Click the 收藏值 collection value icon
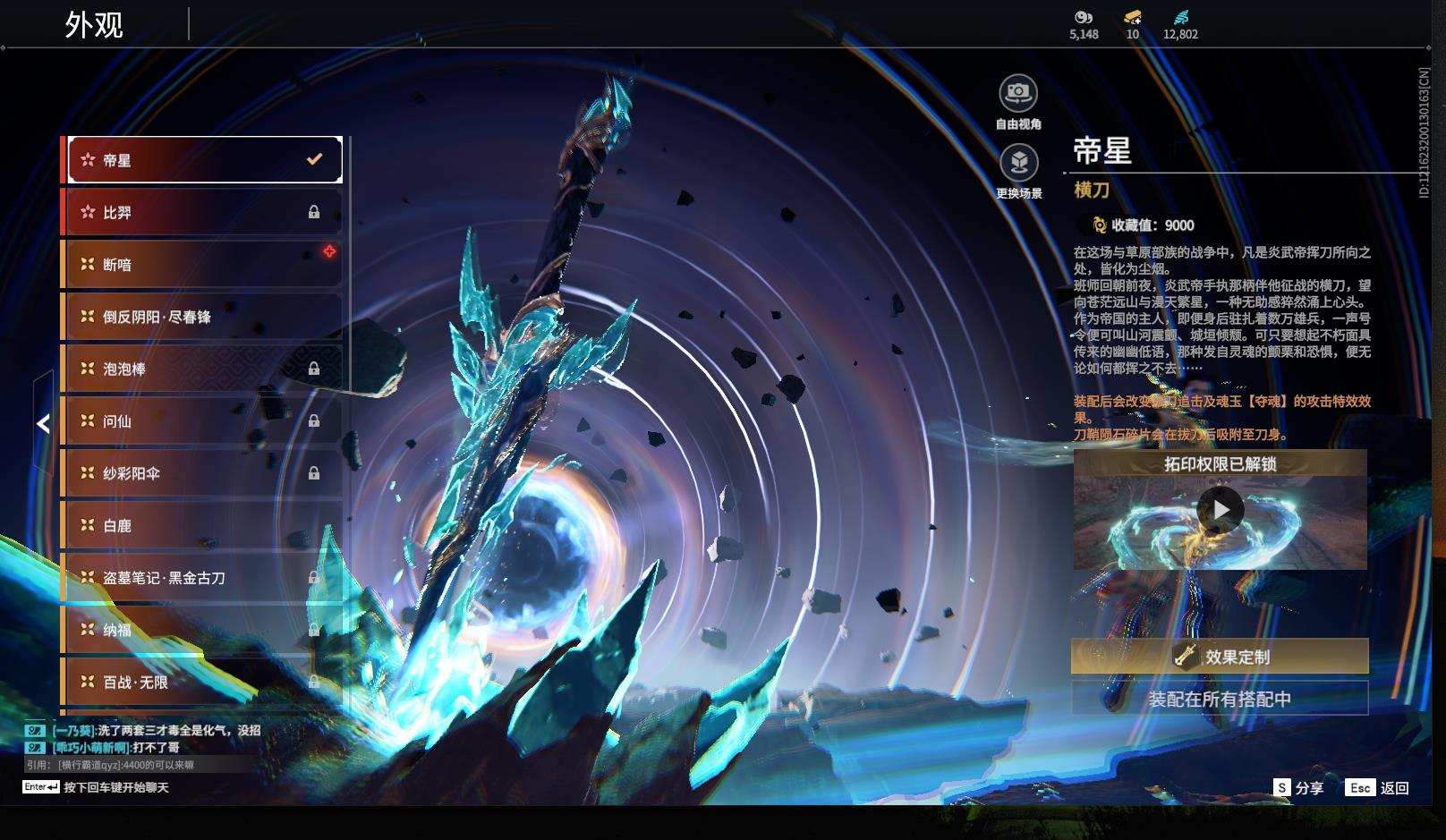This screenshot has height=840, width=1446. (1099, 225)
